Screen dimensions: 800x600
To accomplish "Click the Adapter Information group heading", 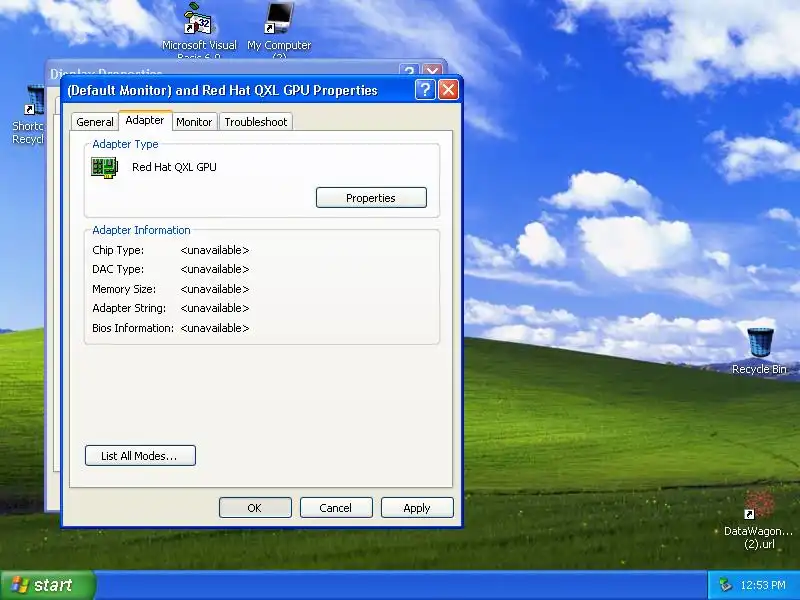I will click(x=141, y=230).
